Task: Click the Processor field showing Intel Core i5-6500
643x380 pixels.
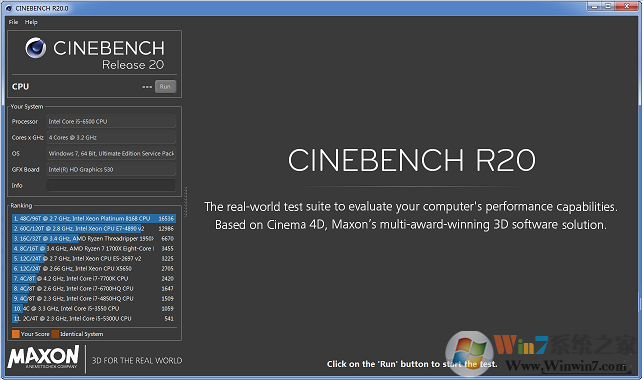Action: (111, 121)
